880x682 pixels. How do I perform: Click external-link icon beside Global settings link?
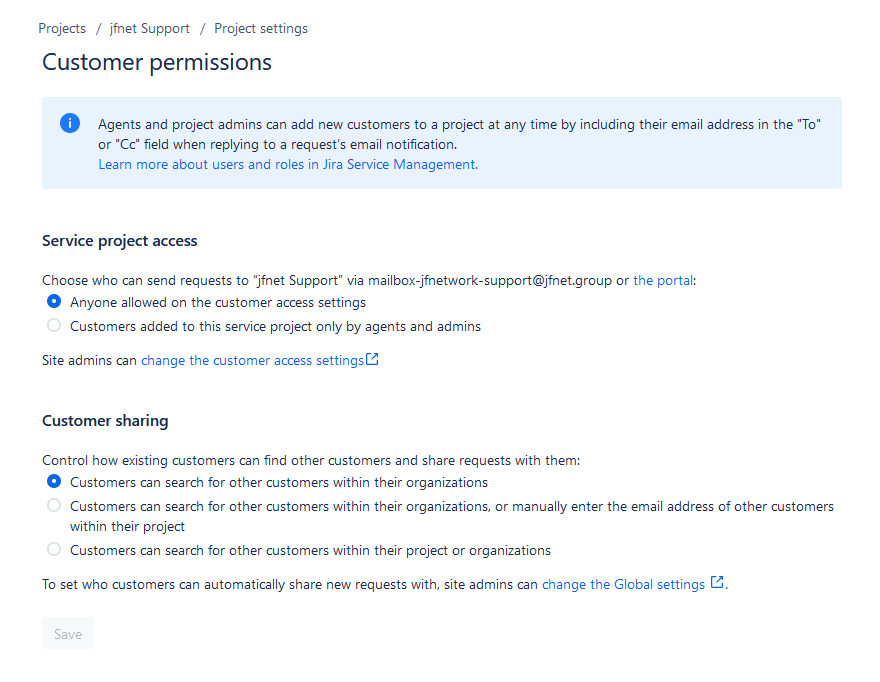715,583
